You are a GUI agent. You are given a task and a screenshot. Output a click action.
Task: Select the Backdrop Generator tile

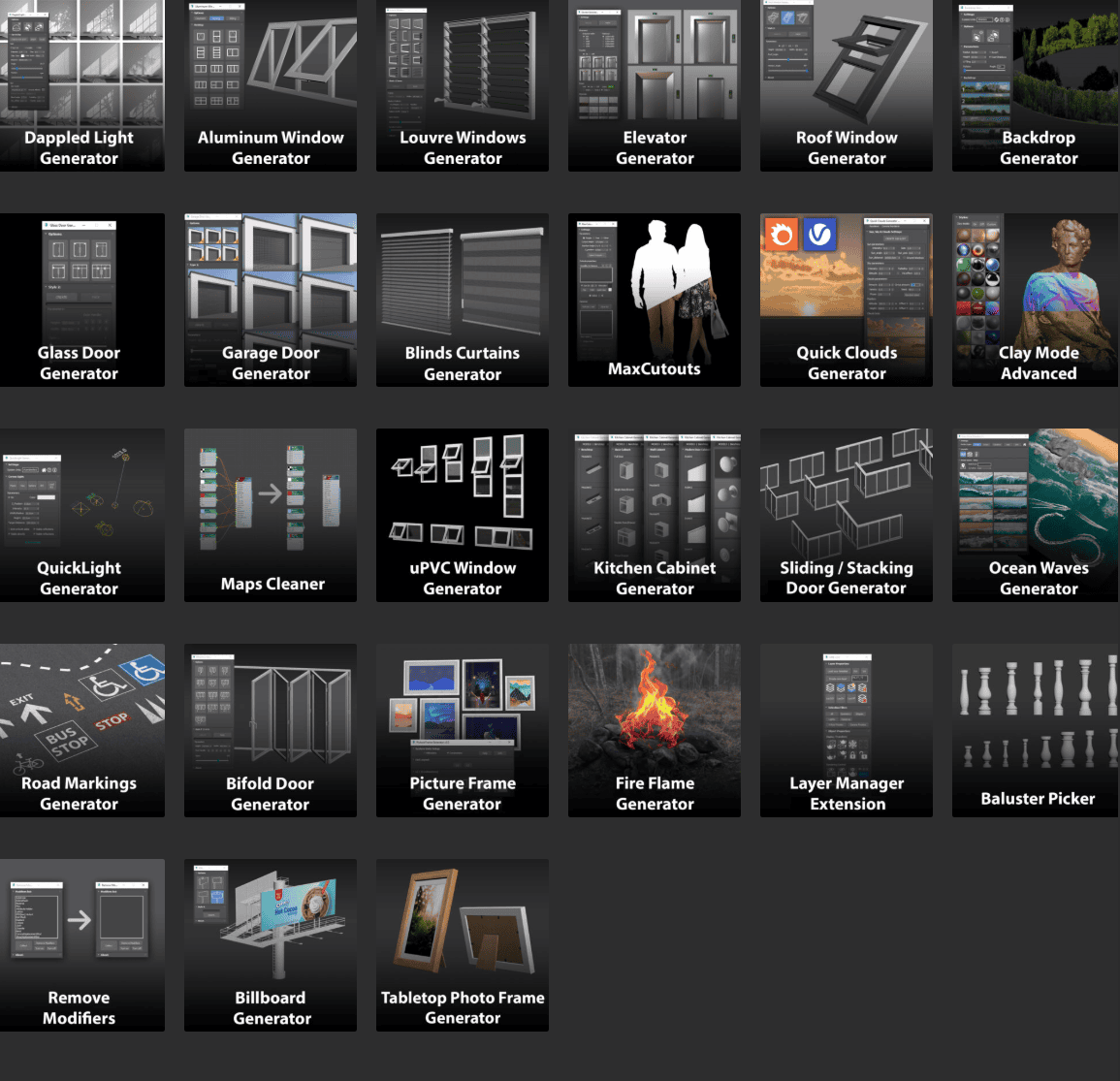(x=1036, y=85)
